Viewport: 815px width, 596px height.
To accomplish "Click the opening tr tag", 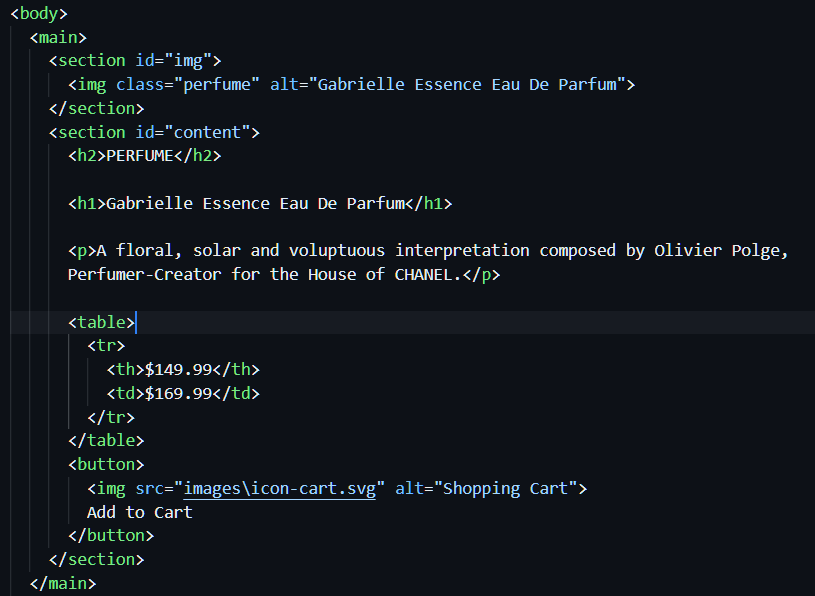I will (x=106, y=346).
